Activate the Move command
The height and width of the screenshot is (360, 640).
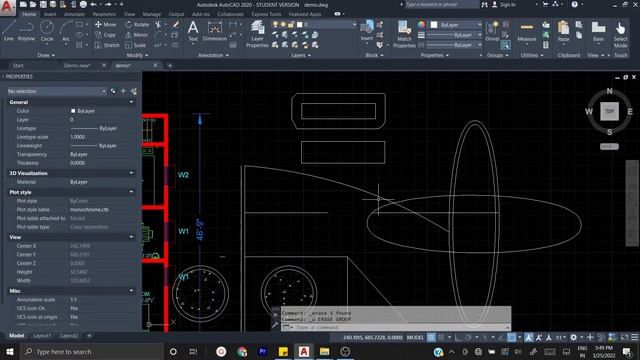[x=105, y=24]
